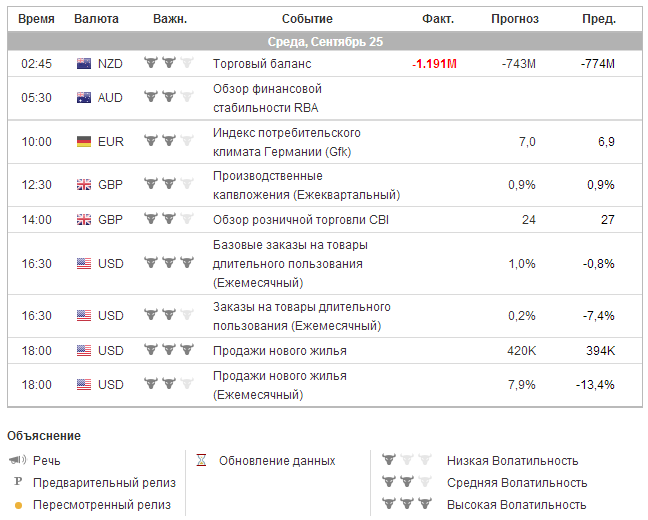Open the 18:00 Продажи нового жилья event with forecast 420K
Image resolution: width=648 pixels, height=520 pixels.
280,350
